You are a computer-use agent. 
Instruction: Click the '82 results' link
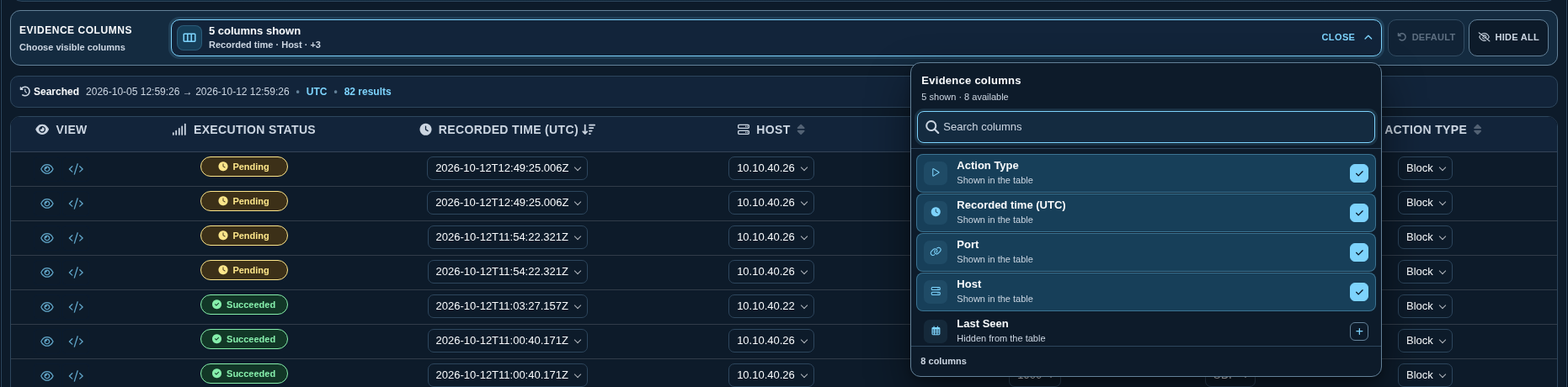[367, 92]
